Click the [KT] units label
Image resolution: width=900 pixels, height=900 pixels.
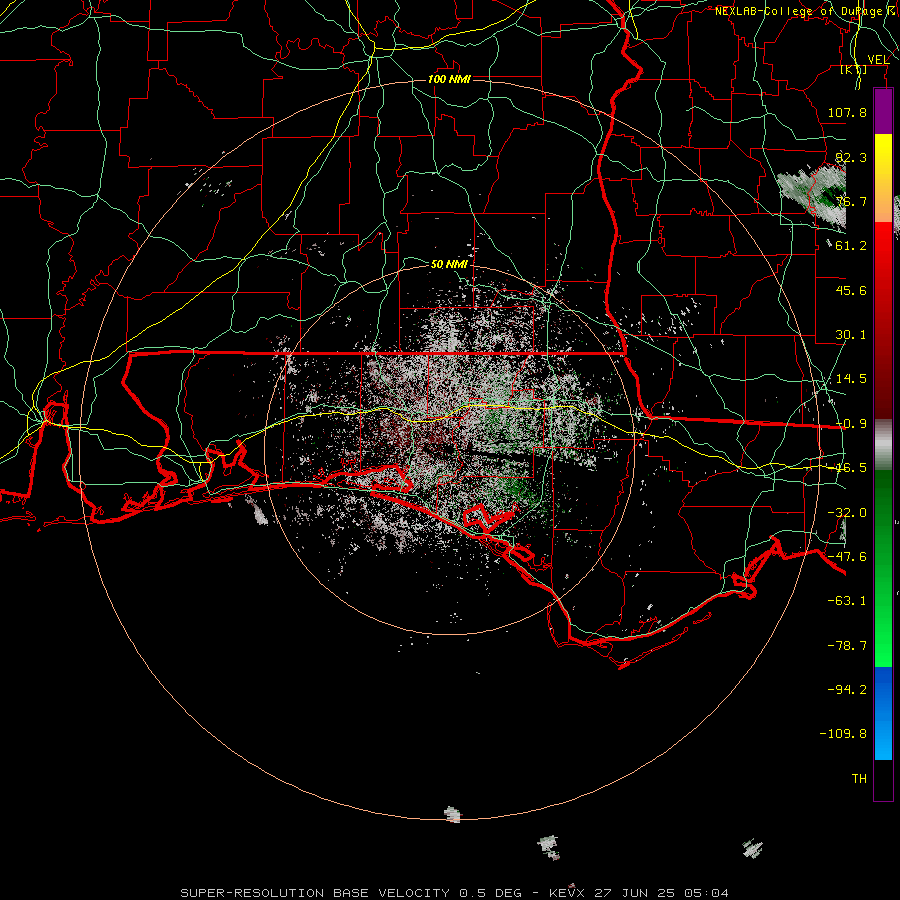pyautogui.click(x=854, y=70)
